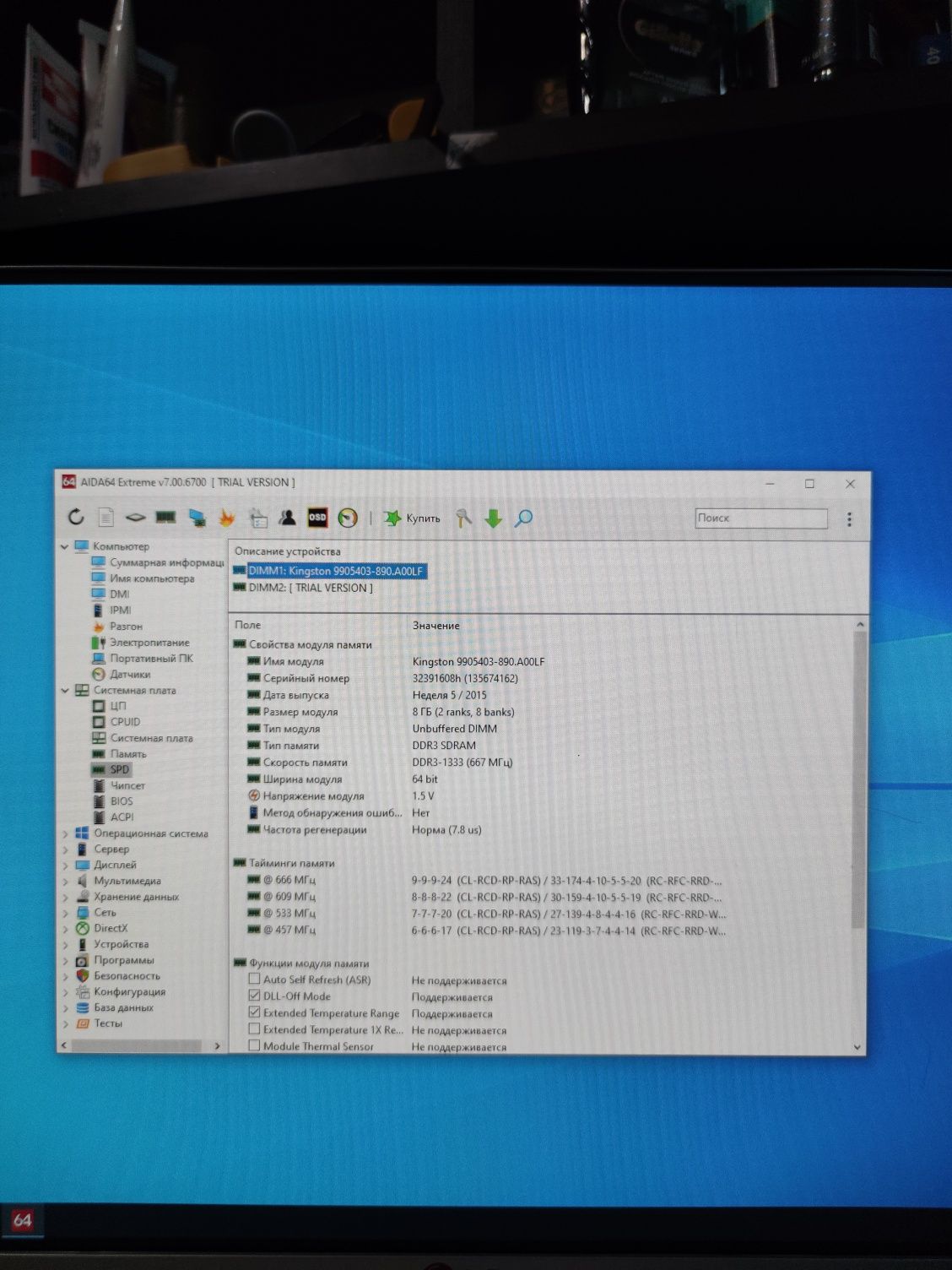The height and width of the screenshot is (1270, 952).
Task: Collapse the Компьютер tree node
Action: point(65,546)
